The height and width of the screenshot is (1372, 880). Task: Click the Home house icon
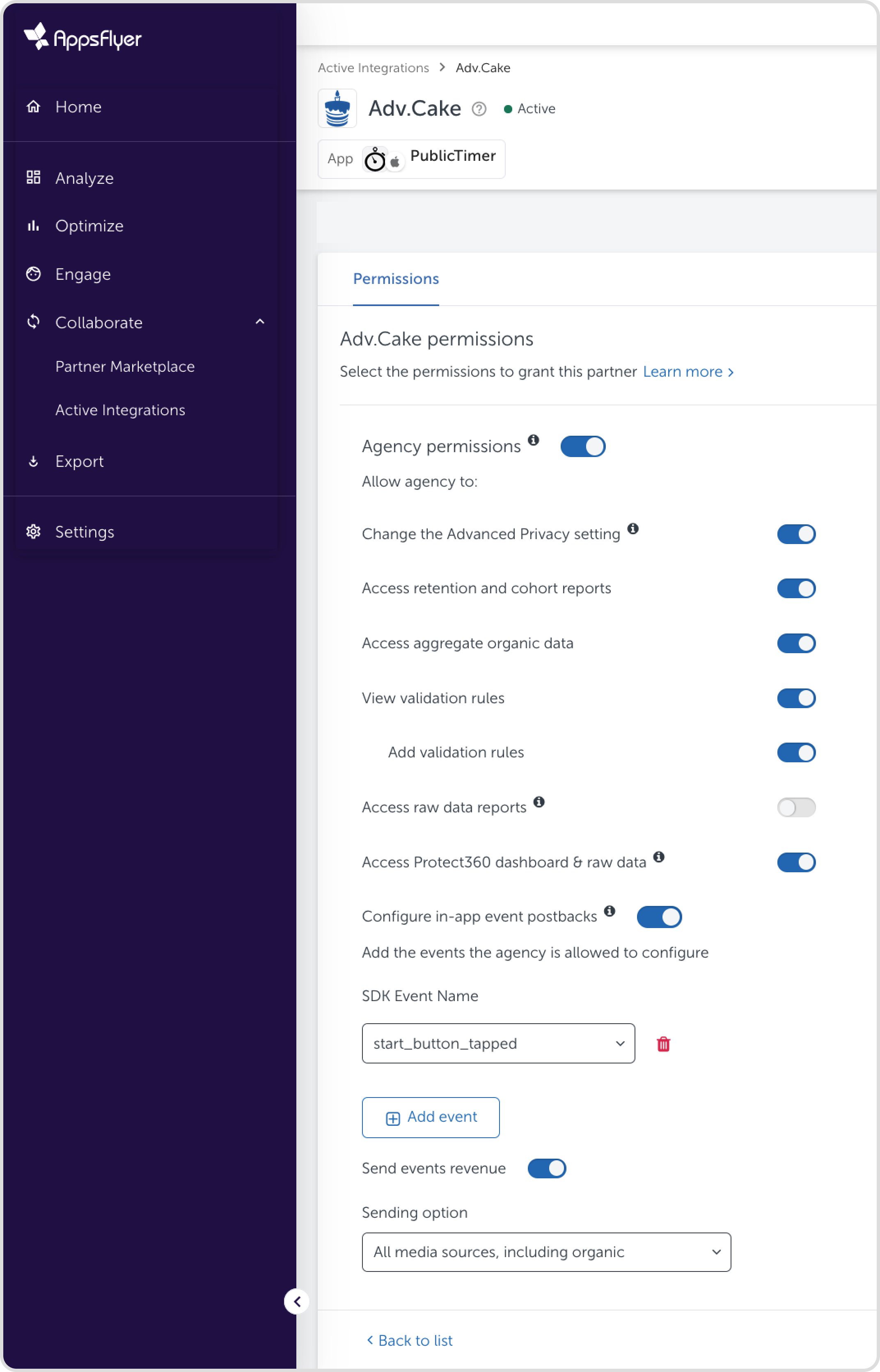coord(34,107)
